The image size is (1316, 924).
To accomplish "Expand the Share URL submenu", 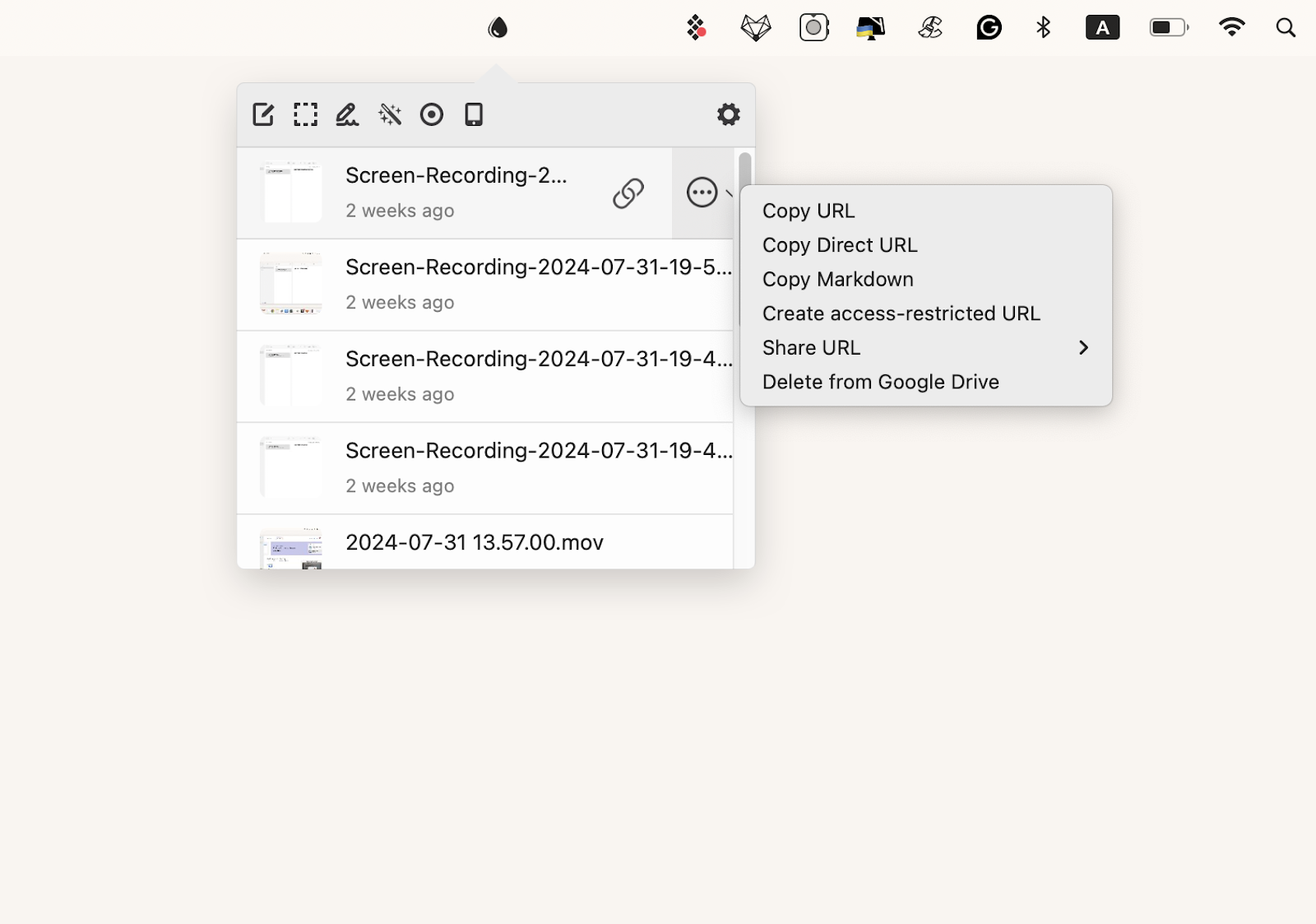I will [810, 347].
